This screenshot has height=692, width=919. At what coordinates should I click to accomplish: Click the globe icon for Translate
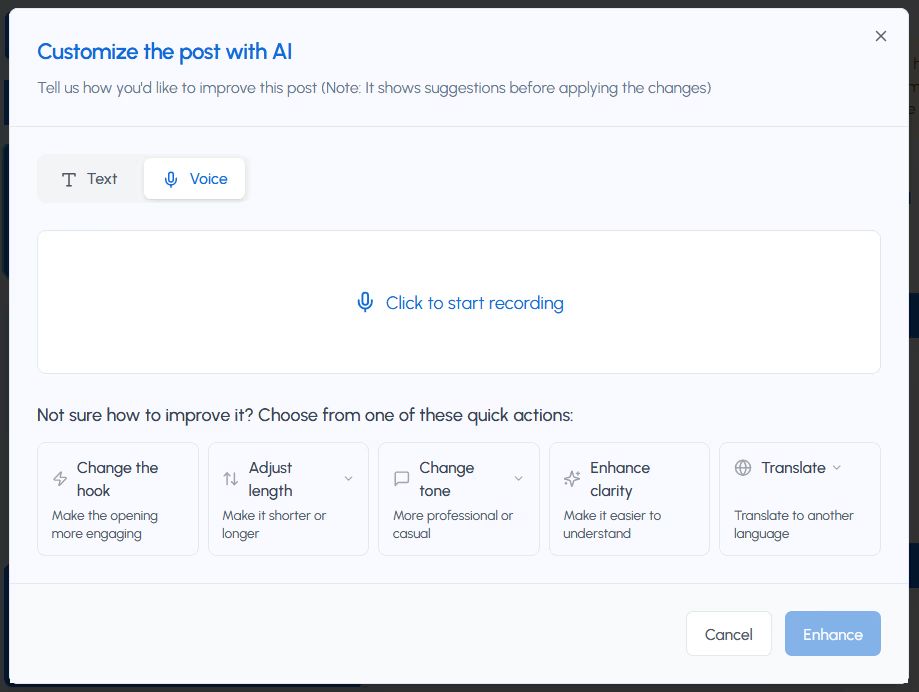743,468
